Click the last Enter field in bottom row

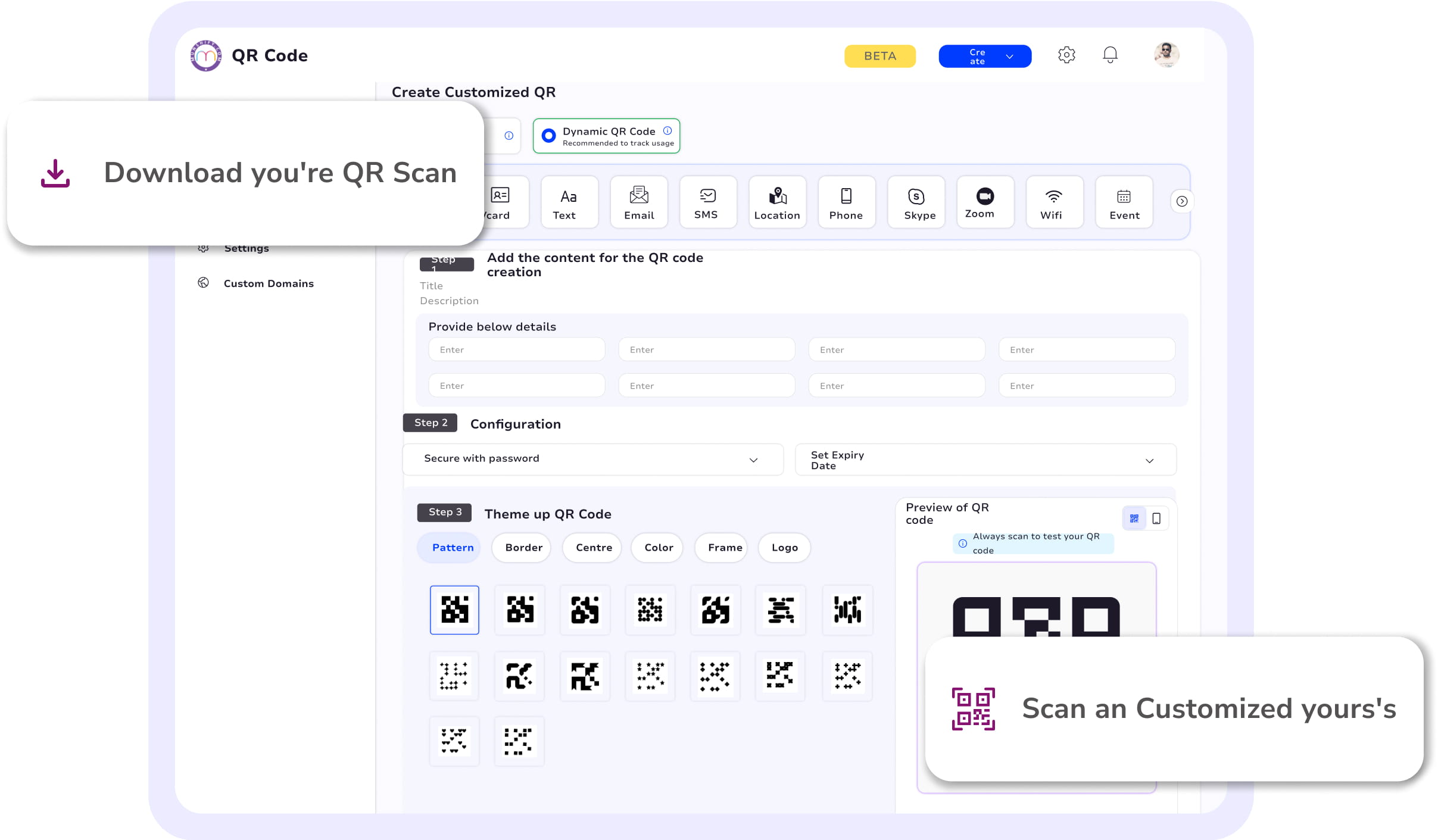click(1087, 386)
